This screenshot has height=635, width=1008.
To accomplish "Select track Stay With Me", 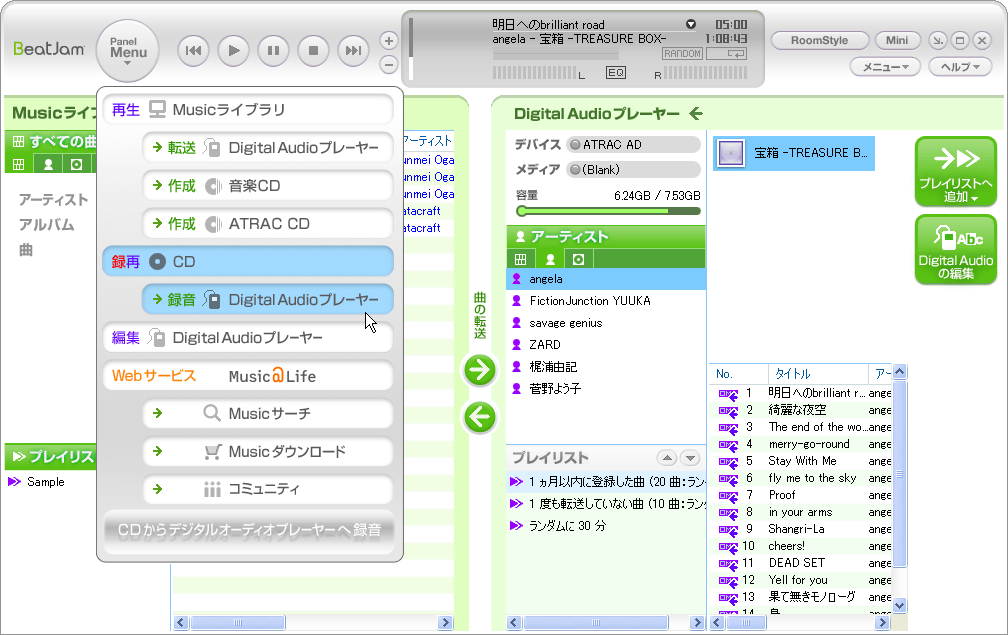I will point(801,461).
